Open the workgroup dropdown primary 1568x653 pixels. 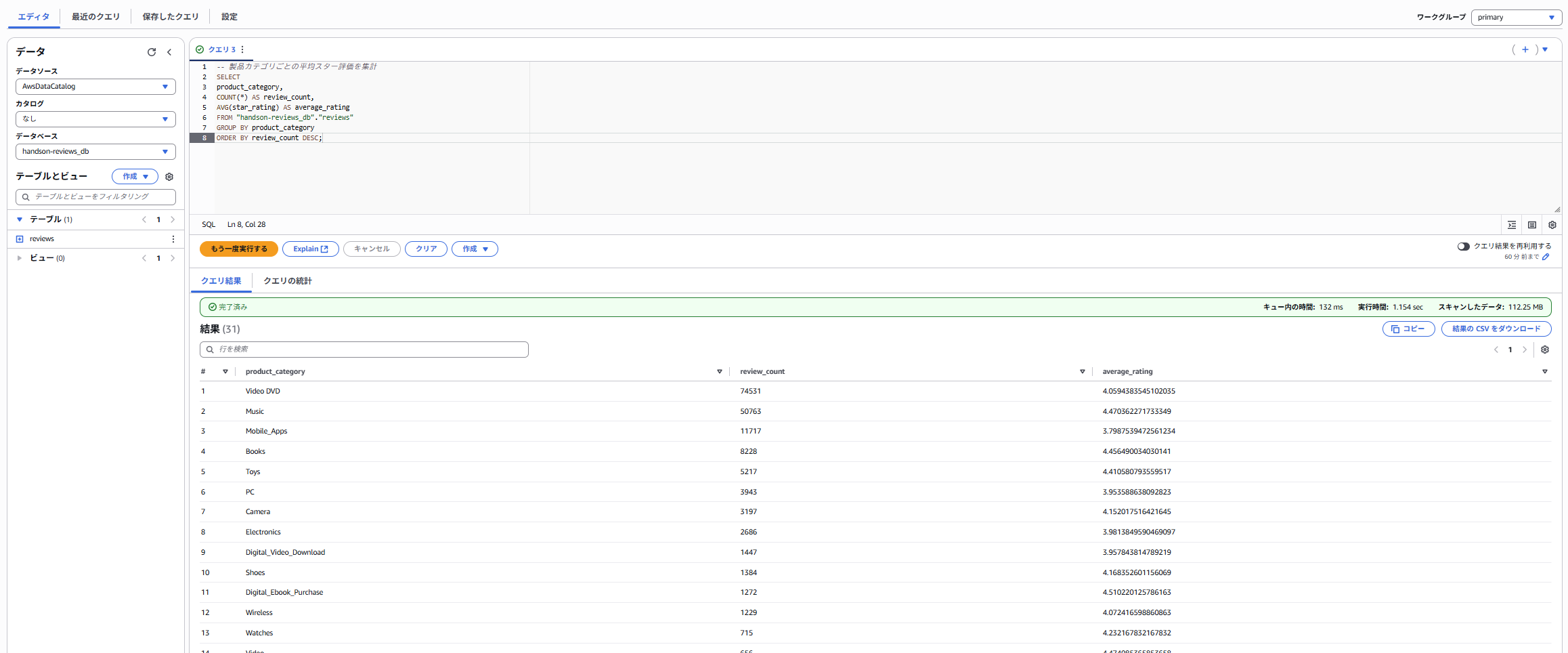1517,18
